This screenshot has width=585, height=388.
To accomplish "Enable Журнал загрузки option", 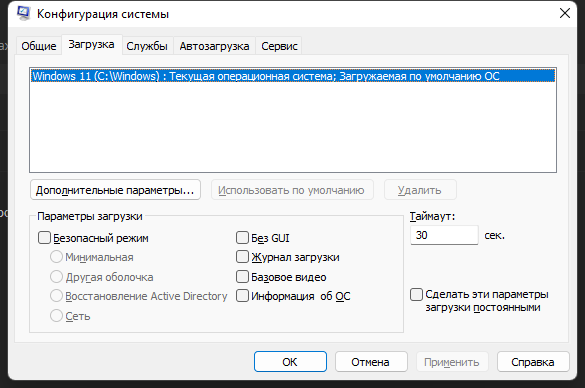I will click(x=243, y=257).
